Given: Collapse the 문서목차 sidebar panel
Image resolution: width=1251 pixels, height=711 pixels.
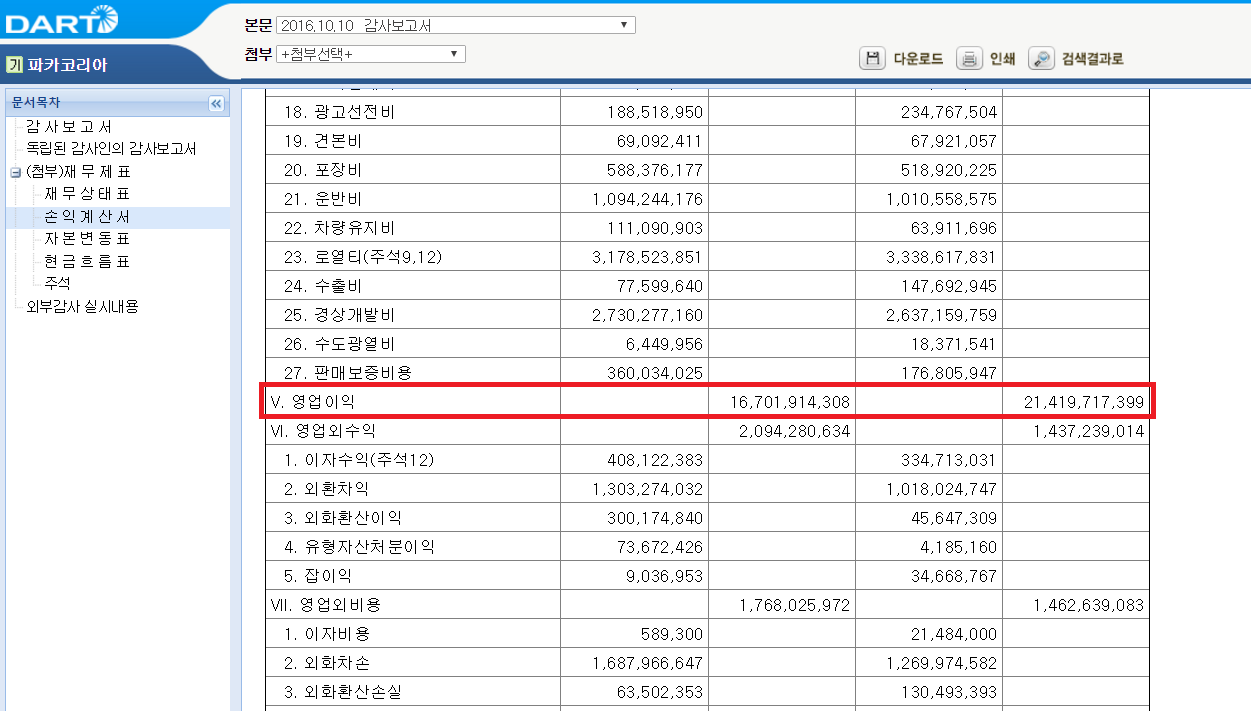Looking at the screenshot, I should click(x=216, y=103).
